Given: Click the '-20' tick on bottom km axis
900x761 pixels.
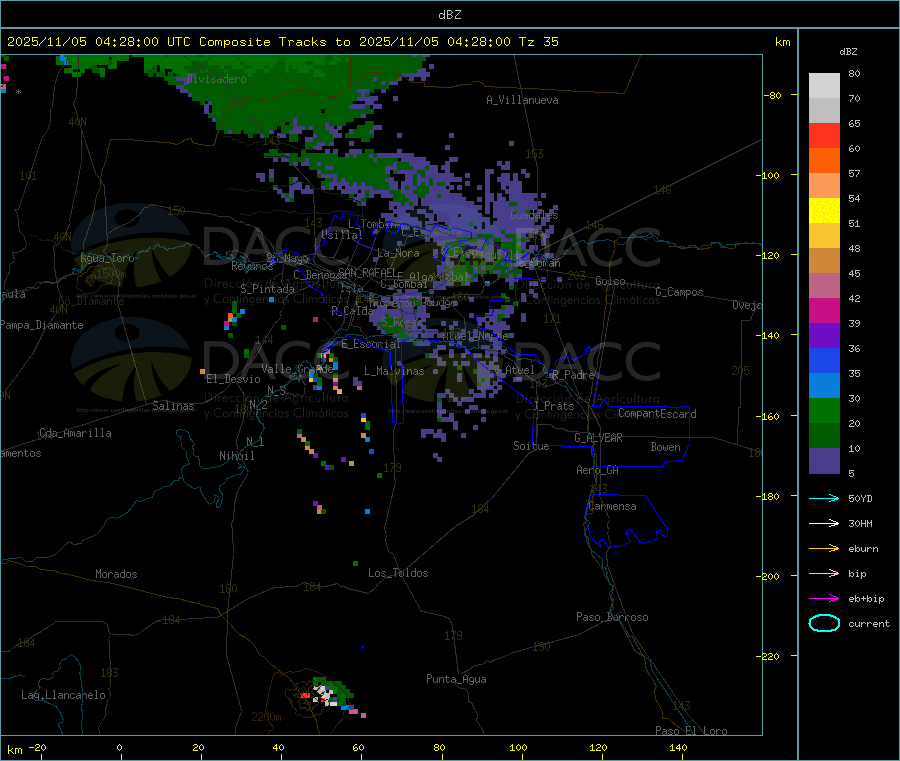Looking at the screenshot, I should click(x=38, y=747).
